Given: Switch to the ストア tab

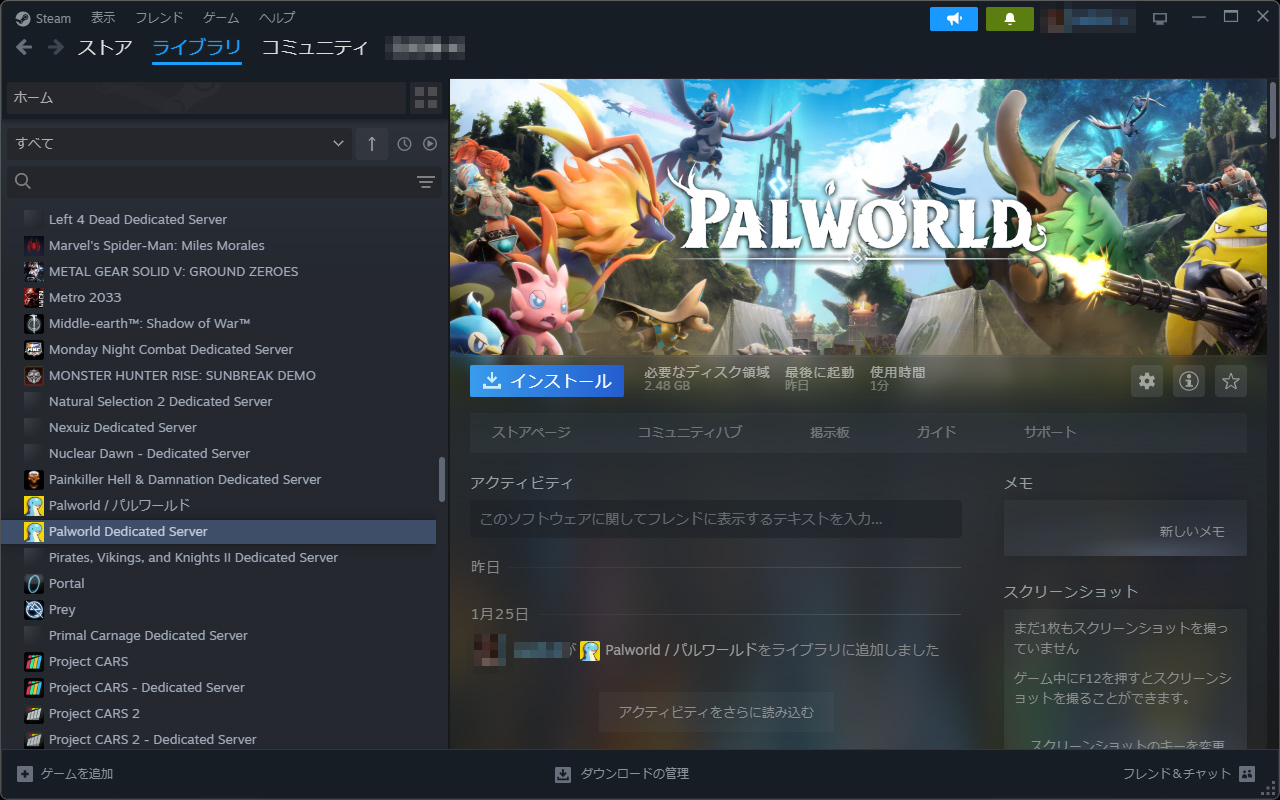Looking at the screenshot, I should pyautogui.click(x=105, y=47).
